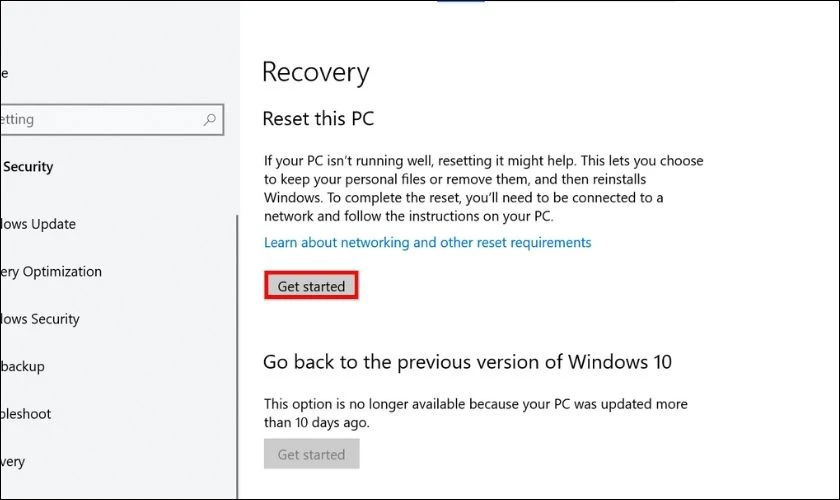Click the thin blue bar at window top

coord(461,1)
